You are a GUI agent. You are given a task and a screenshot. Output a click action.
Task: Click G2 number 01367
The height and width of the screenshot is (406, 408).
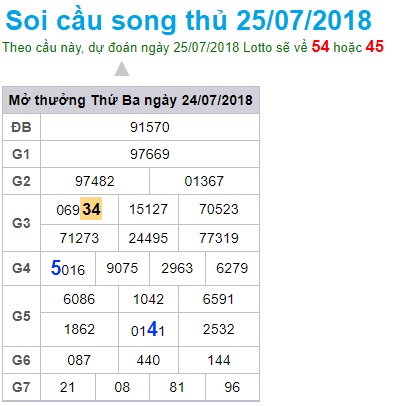[x=204, y=181]
